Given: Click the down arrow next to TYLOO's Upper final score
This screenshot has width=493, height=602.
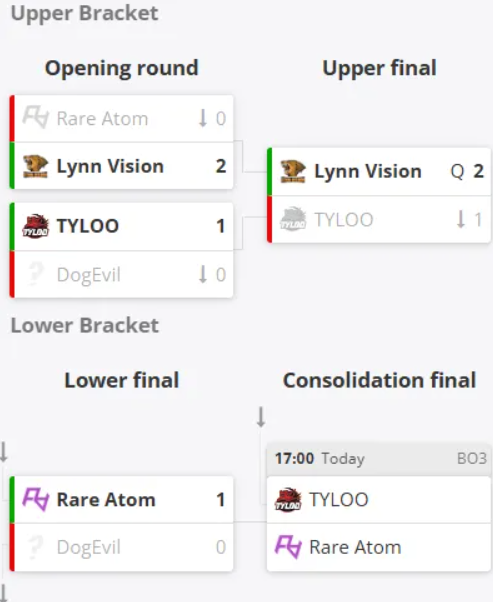Looking at the screenshot, I should click(461, 219).
